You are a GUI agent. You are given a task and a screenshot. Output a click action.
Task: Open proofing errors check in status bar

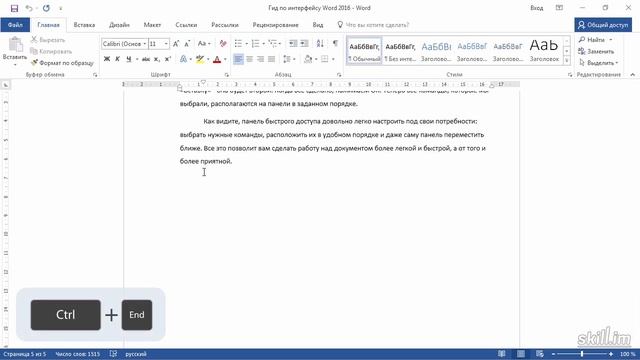(113, 354)
